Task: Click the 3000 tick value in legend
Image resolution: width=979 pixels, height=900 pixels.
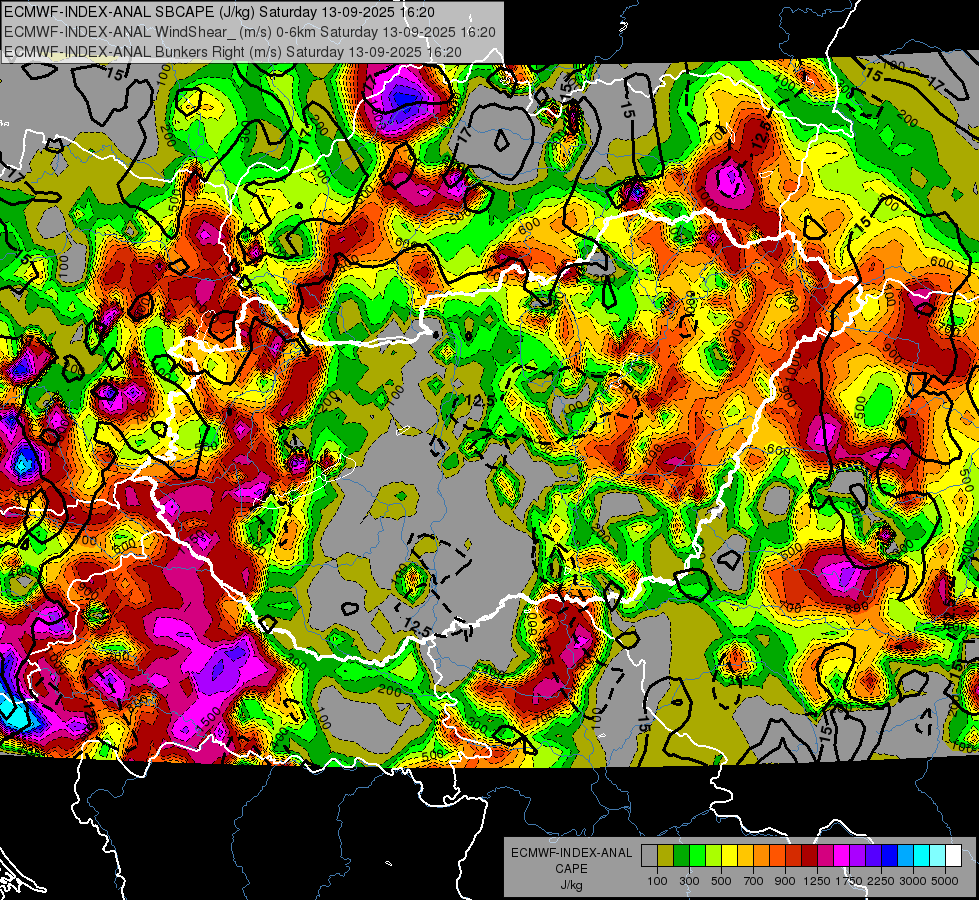Action: coord(913,881)
